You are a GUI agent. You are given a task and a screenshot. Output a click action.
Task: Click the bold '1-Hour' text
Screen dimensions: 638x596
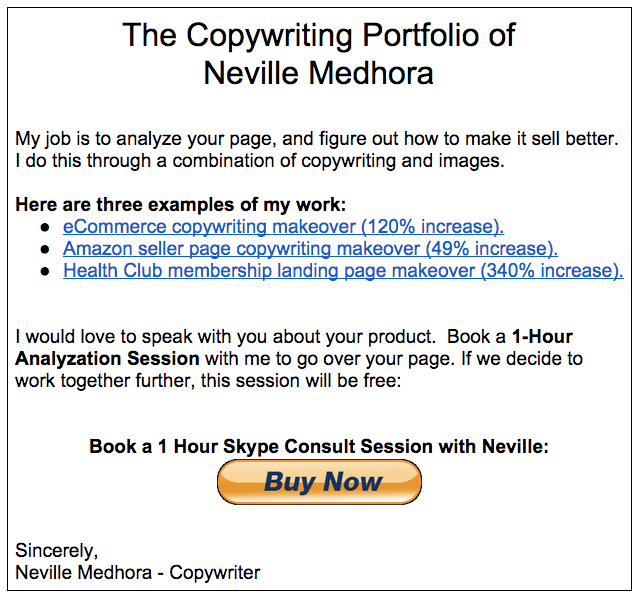pyautogui.click(x=542, y=337)
